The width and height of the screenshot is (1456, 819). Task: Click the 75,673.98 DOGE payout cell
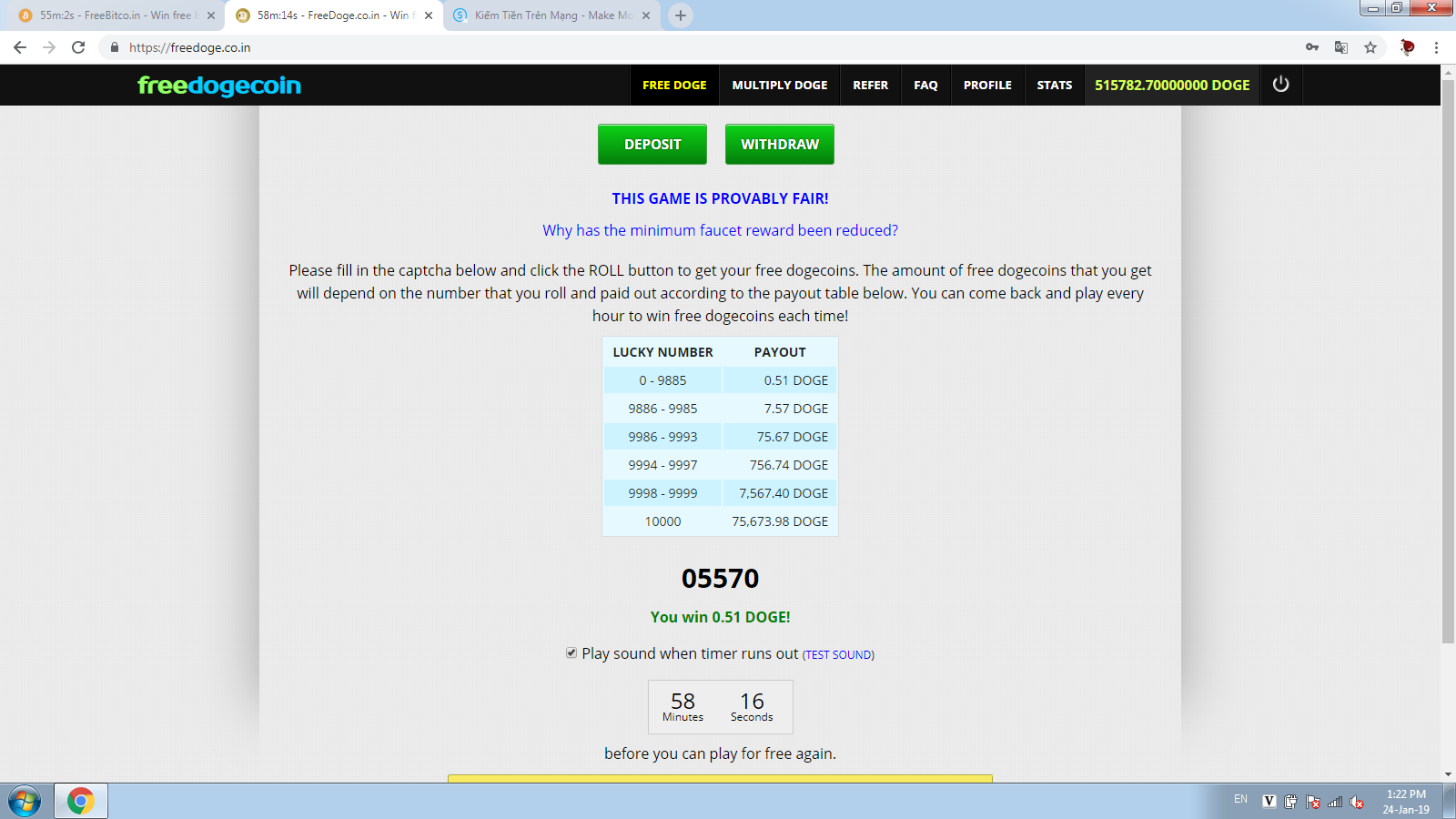pyautogui.click(x=780, y=521)
